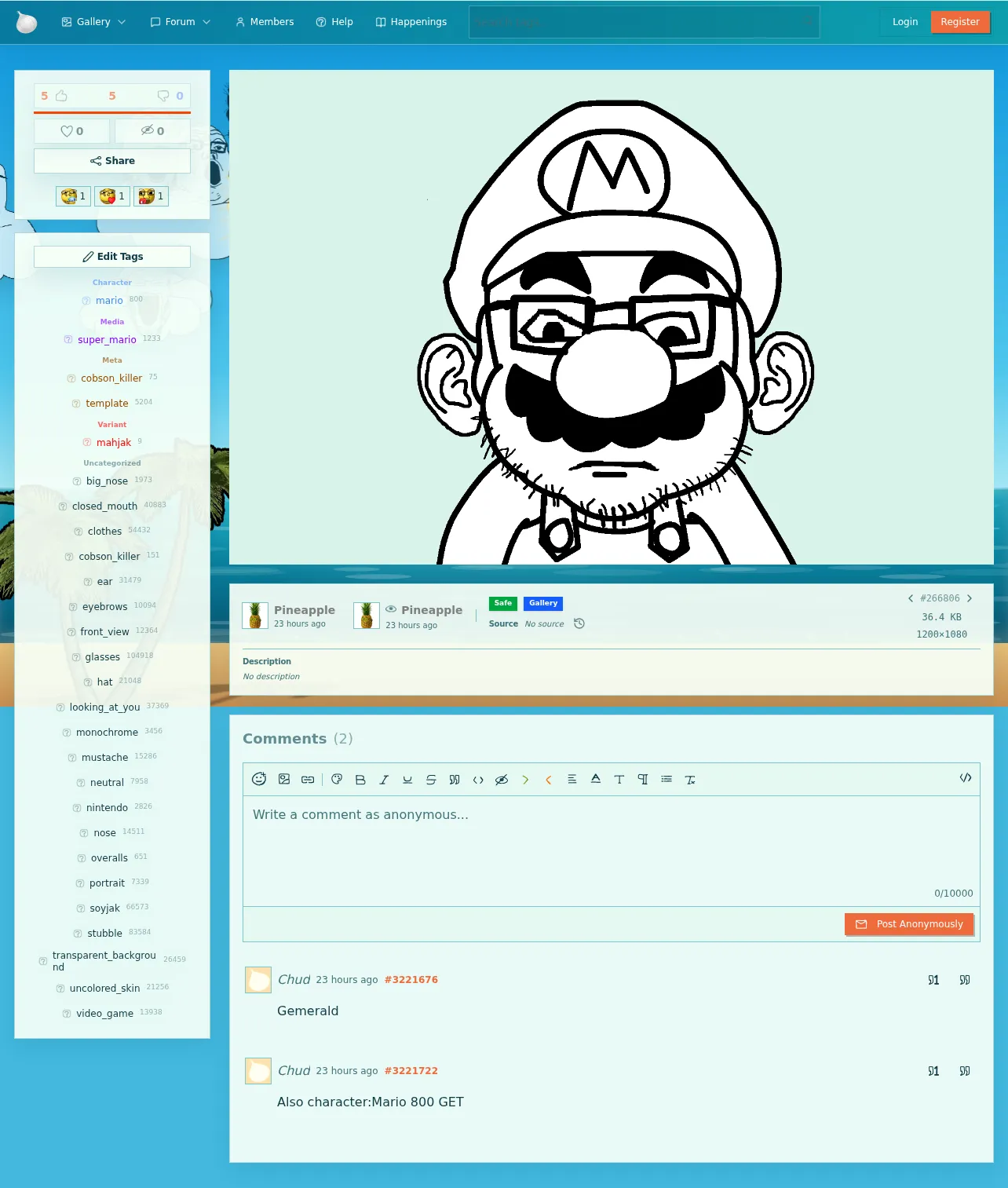Click the Login button
Viewport: 1008px width, 1188px height.
coord(905,22)
